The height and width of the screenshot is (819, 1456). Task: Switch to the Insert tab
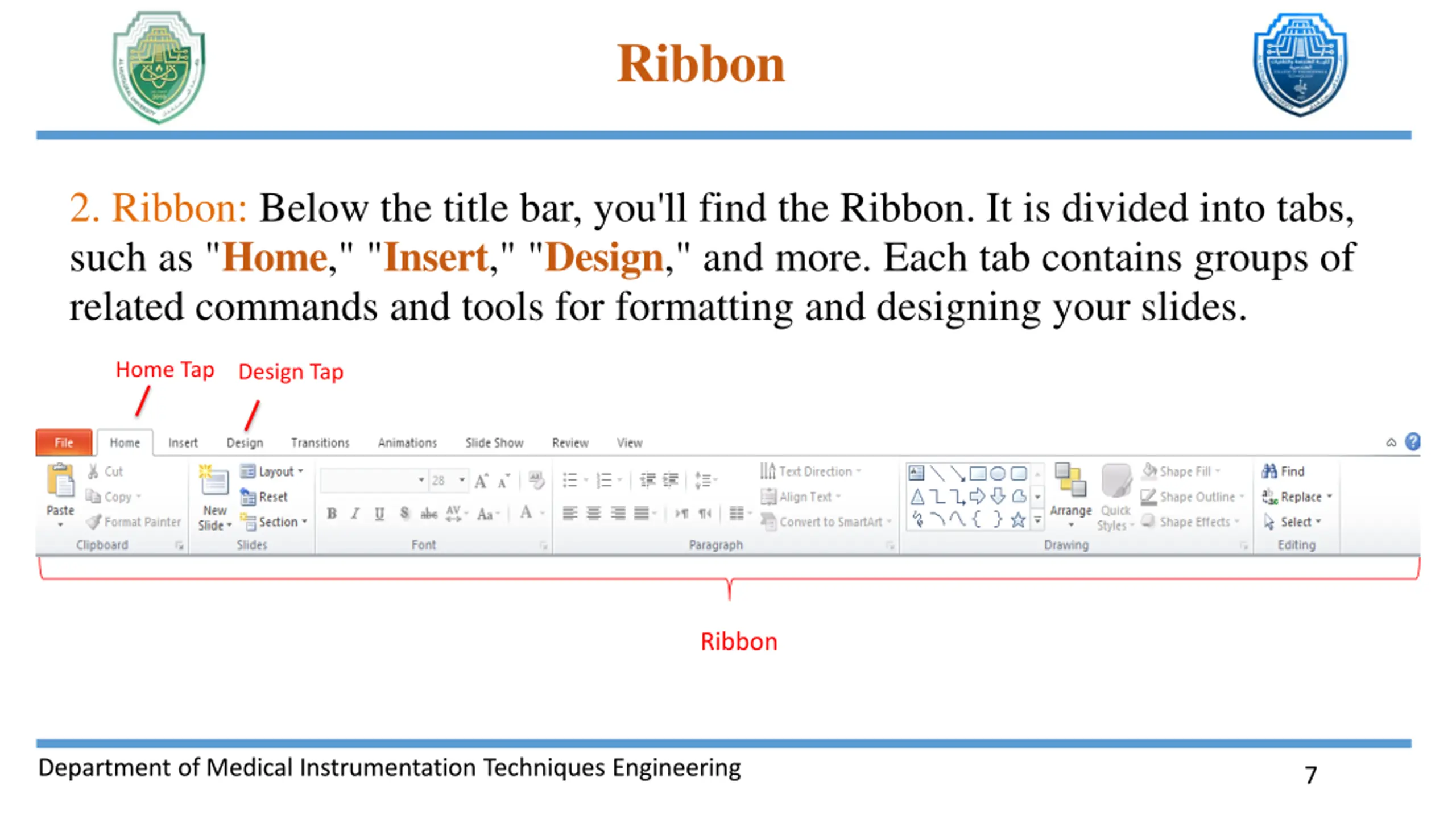[183, 442]
